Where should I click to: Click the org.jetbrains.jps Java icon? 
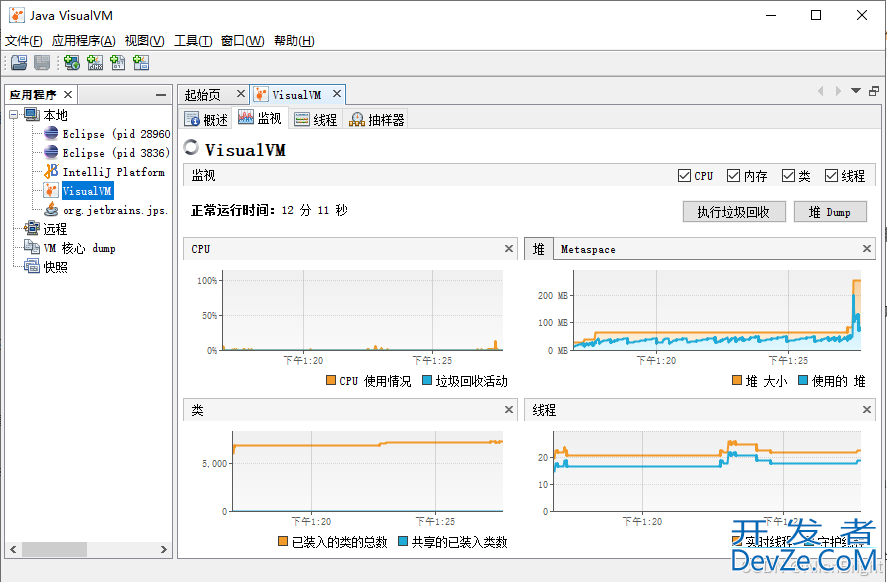(x=51, y=210)
